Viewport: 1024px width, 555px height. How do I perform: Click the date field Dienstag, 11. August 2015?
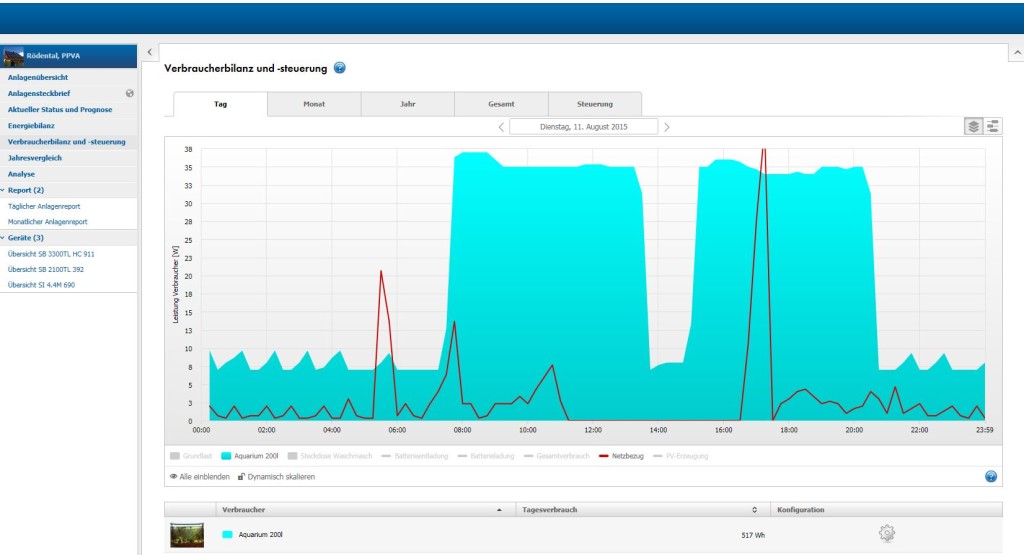click(x=583, y=127)
